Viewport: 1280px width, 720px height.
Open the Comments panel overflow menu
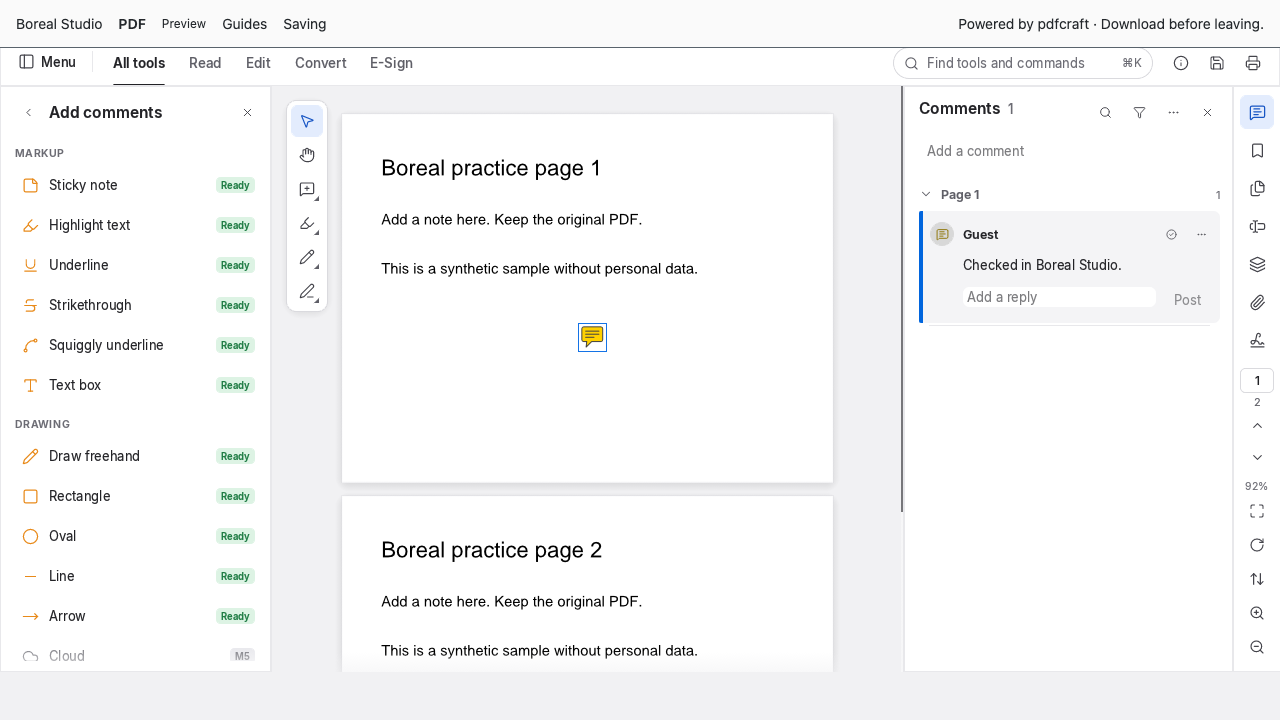click(1173, 113)
